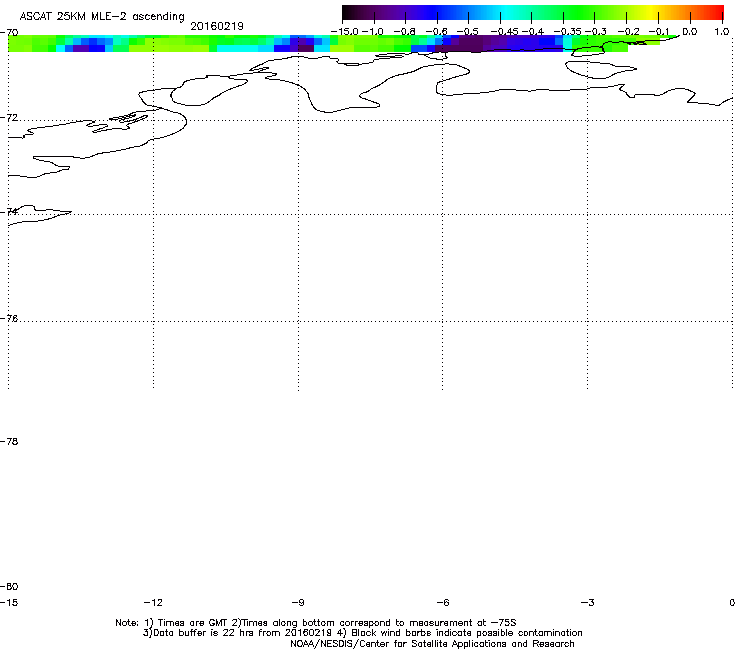Click the 0.0 color scale label
This screenshot has height=650, width=740.
[x=690, y=32]
